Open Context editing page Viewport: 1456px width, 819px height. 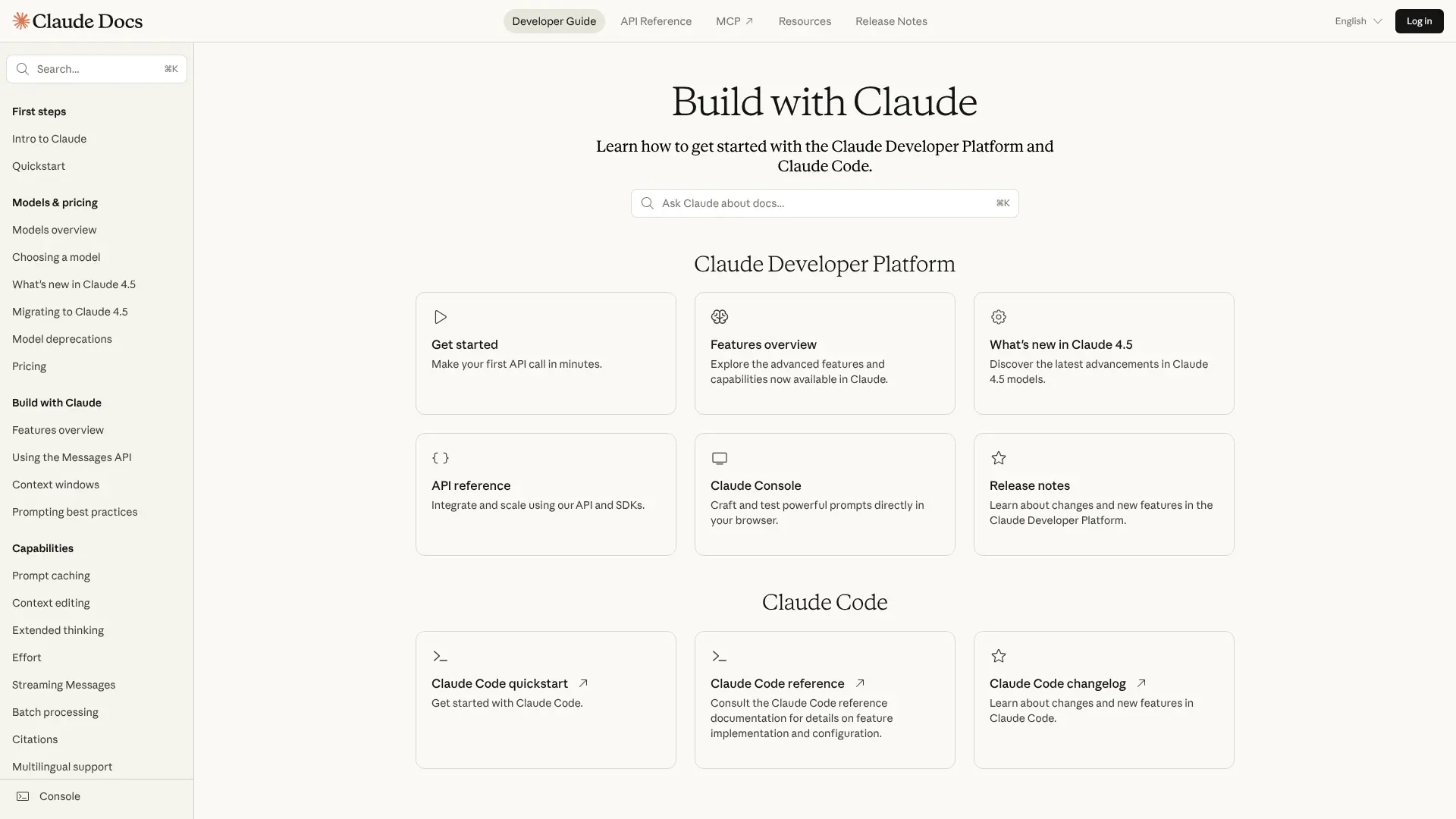51,603
